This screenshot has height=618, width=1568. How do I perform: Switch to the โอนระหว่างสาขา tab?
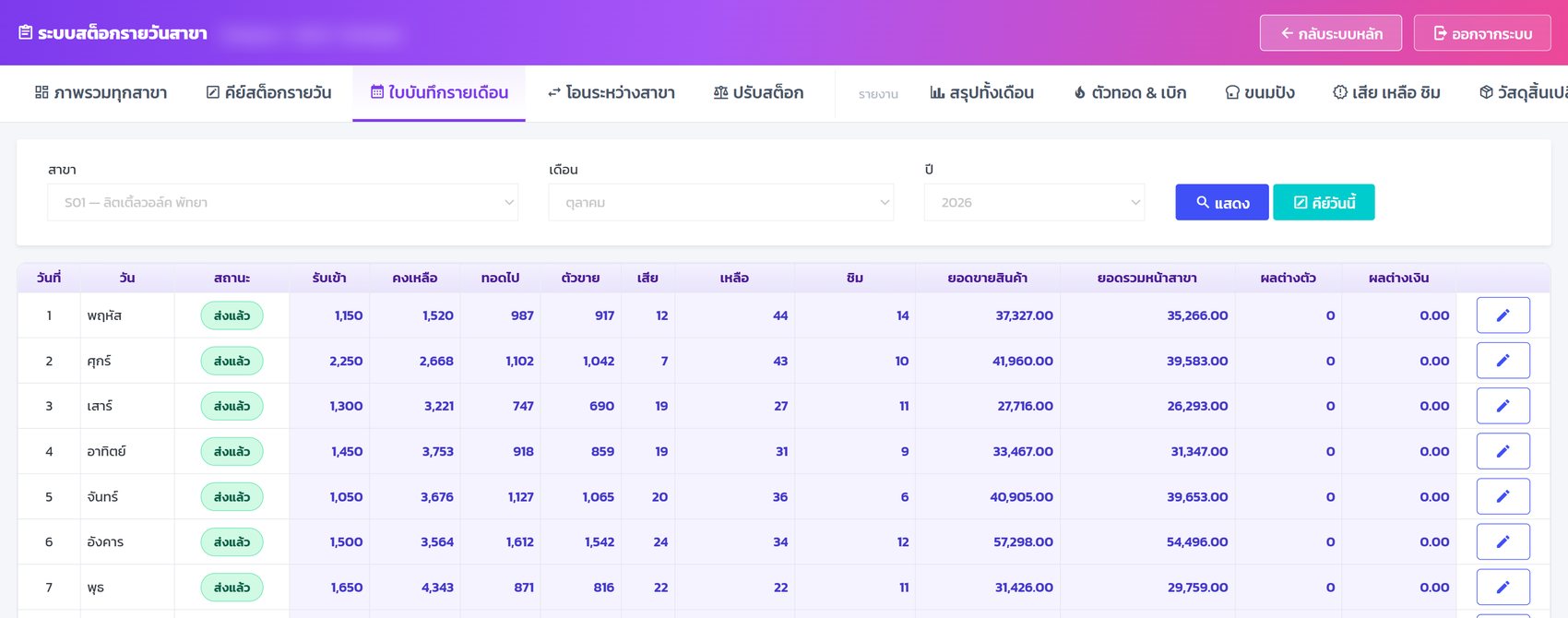(x=611, y=93)
